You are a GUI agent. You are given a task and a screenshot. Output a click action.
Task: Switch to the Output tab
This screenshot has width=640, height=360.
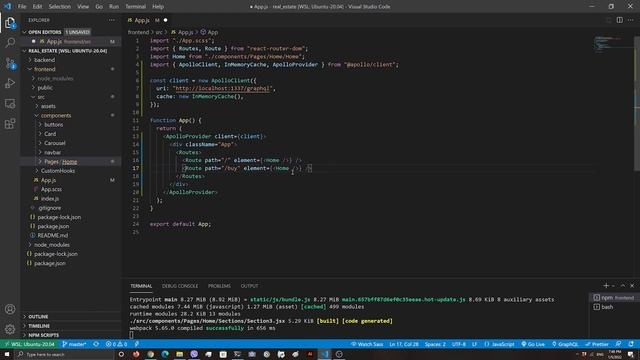(249, 286)
